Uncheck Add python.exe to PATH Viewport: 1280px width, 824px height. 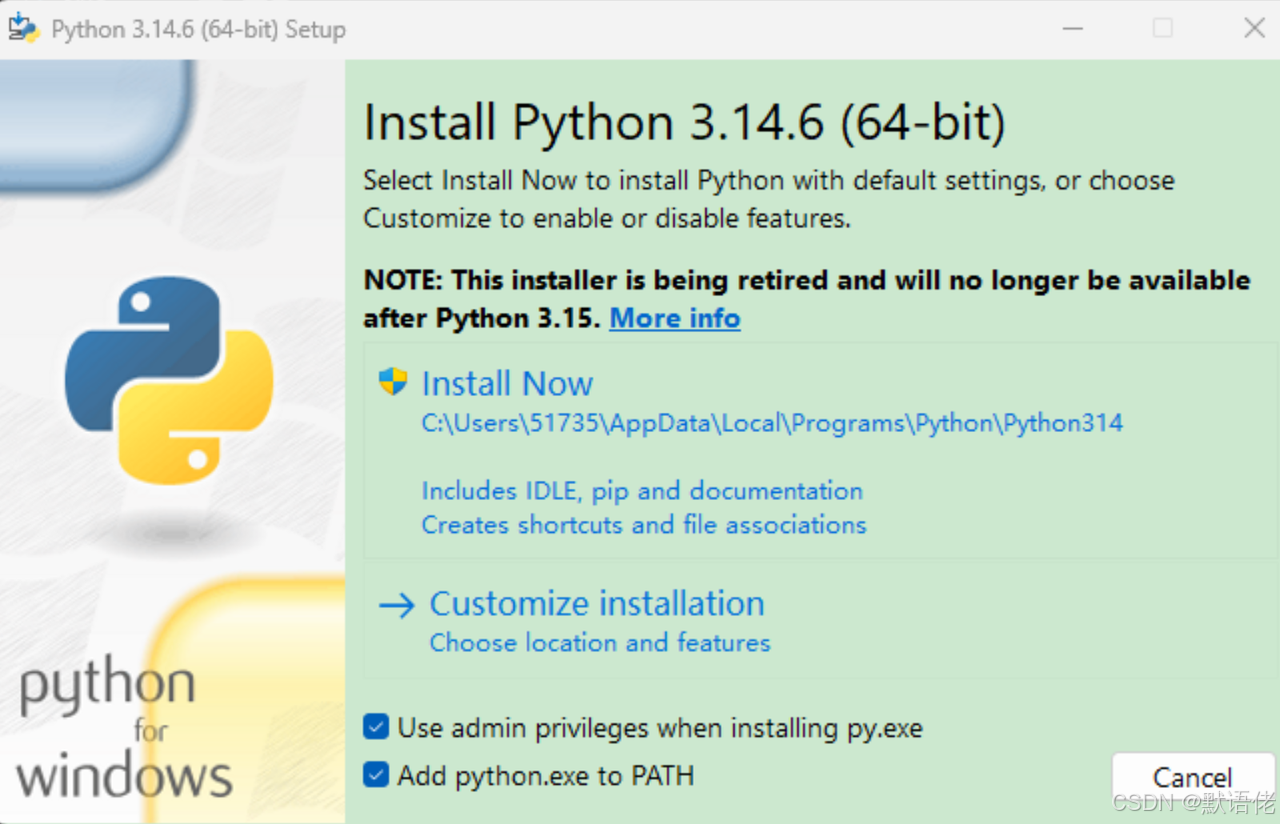tap(376, 775)
